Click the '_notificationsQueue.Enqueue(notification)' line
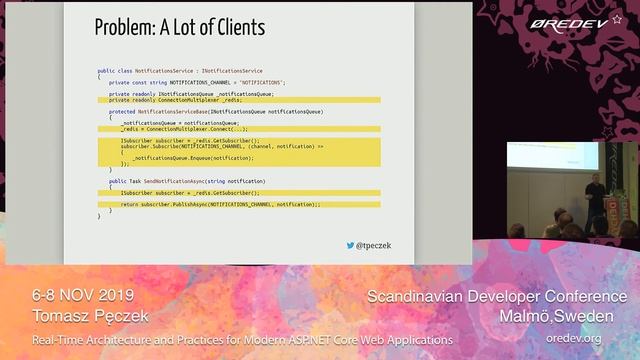The width and height of the screenshot is (640, 360). pyautogui.click(x=193, y=158)
